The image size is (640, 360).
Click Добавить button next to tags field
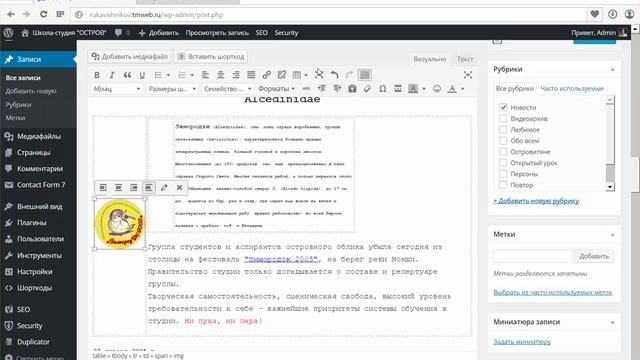click(594, 256)
